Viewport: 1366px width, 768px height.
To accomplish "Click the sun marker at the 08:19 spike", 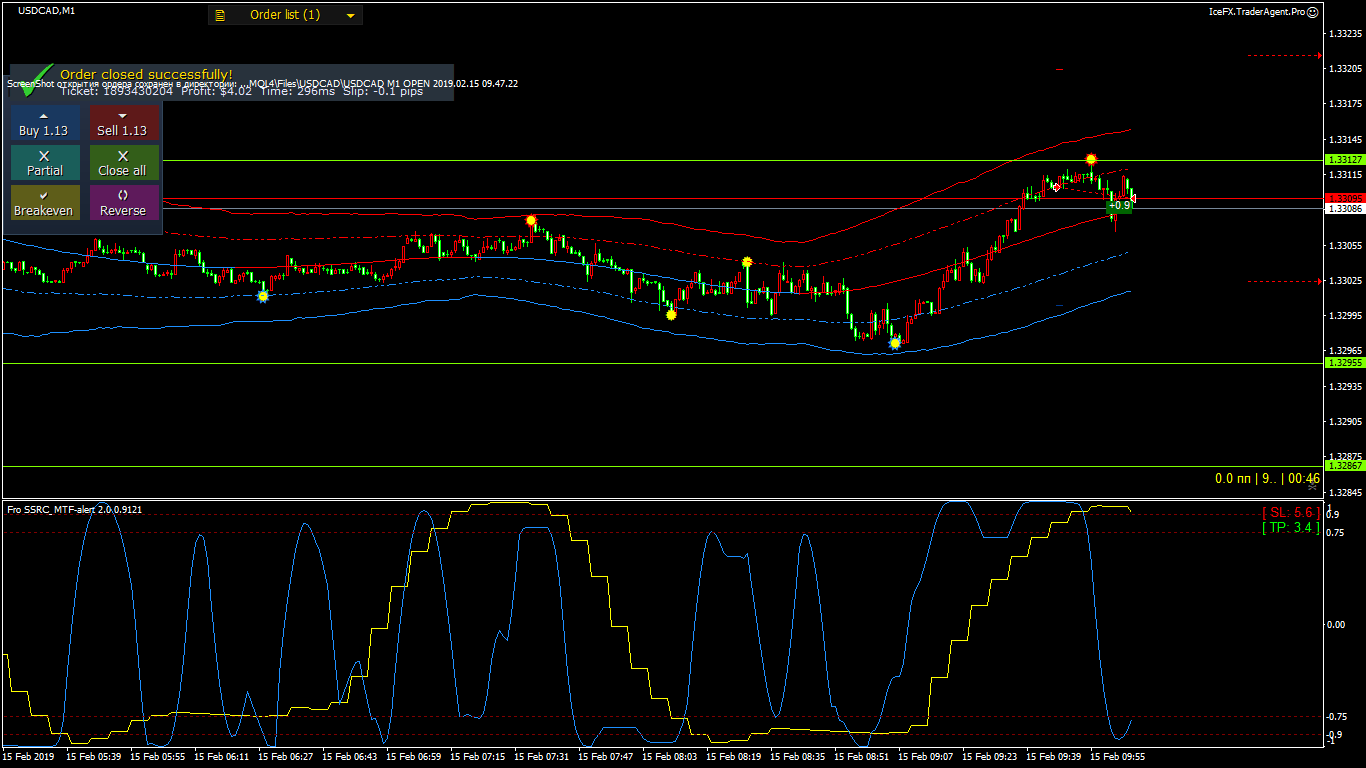I will point(747,262).
